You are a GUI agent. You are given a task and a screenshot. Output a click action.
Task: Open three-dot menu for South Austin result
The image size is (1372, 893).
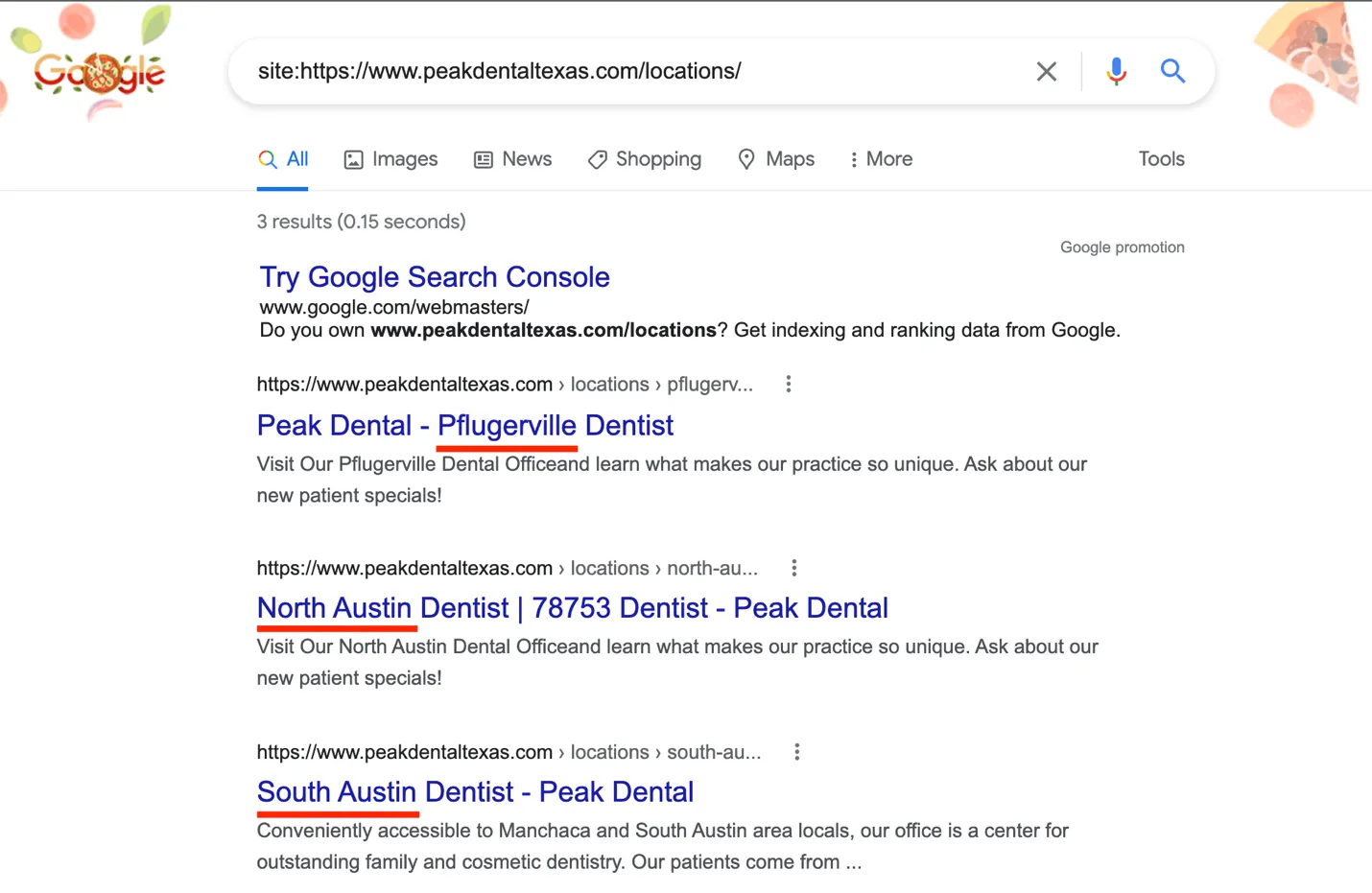pyautogui.click(x=796, y=752)
